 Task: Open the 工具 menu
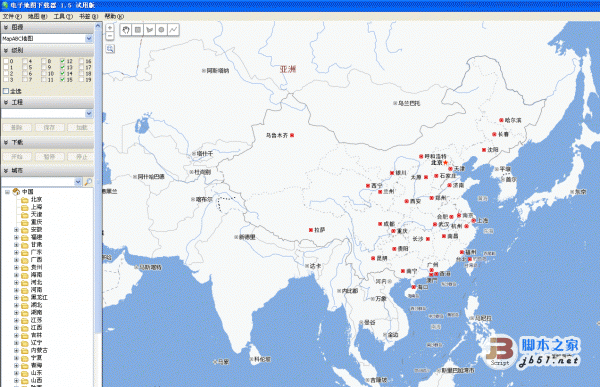(63, 16)
